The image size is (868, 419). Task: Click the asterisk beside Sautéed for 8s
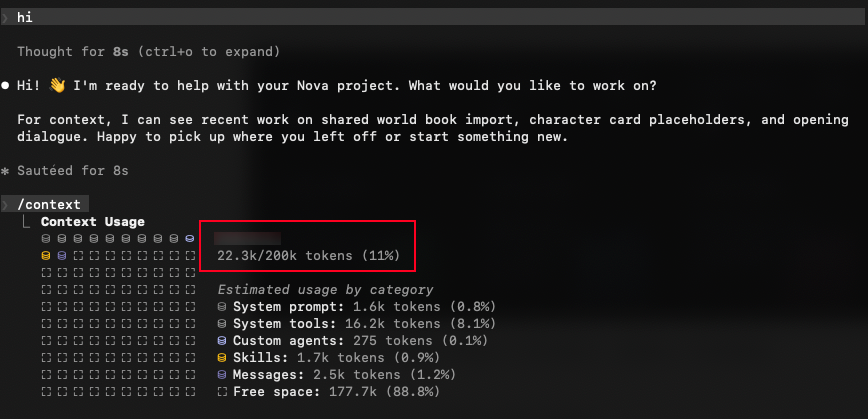click(6, 171)
